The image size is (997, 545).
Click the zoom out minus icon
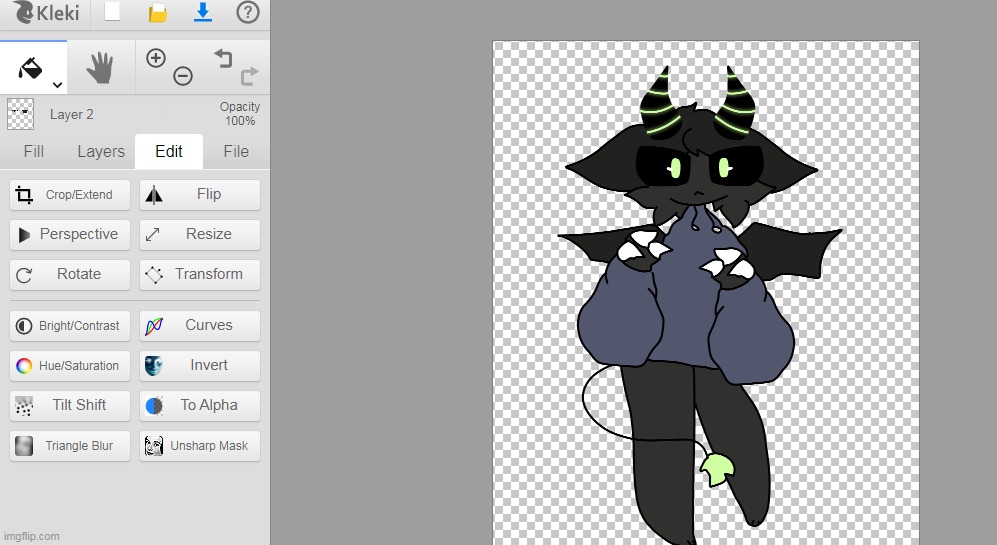tap(182, 76)
